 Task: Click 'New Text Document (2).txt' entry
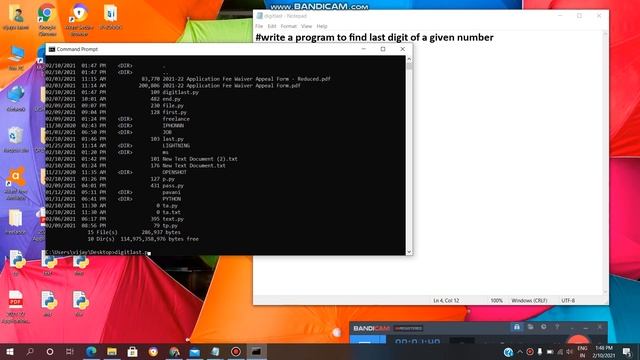click(200, 159)
